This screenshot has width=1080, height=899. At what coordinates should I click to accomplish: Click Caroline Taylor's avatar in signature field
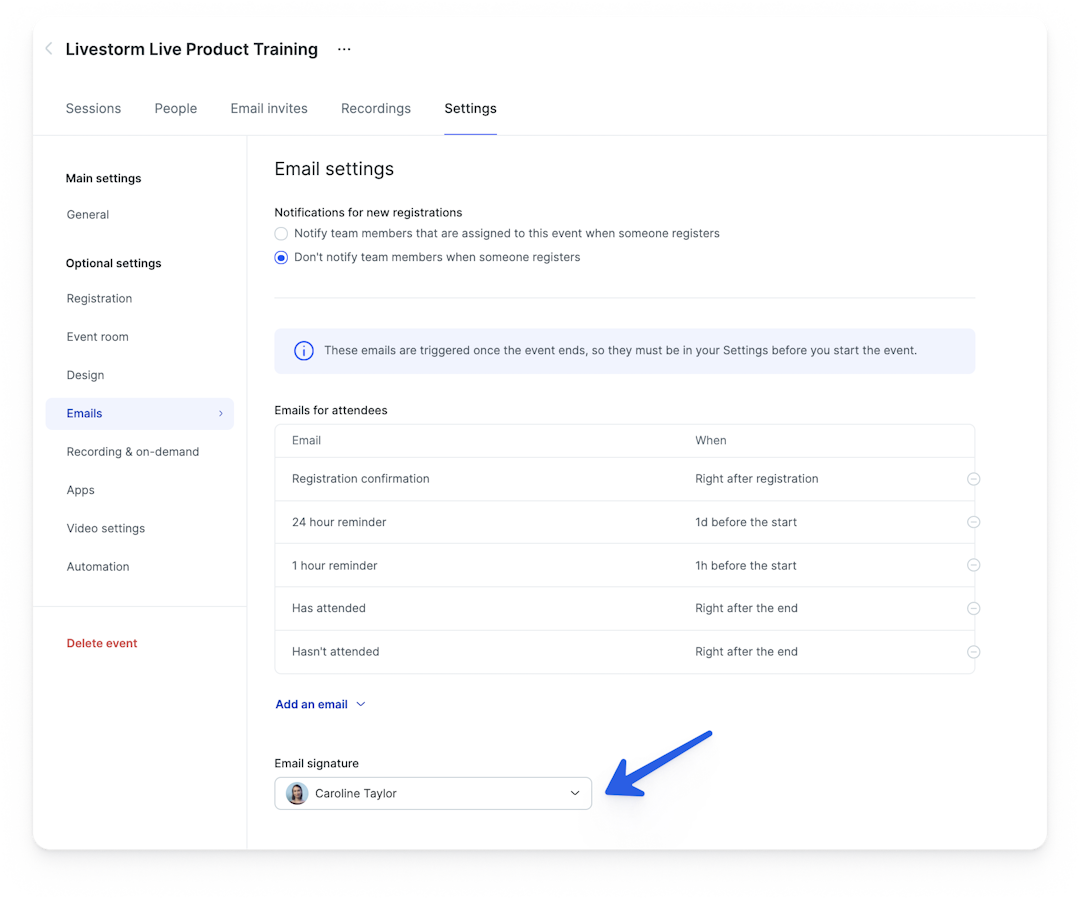tap(297, 794)
